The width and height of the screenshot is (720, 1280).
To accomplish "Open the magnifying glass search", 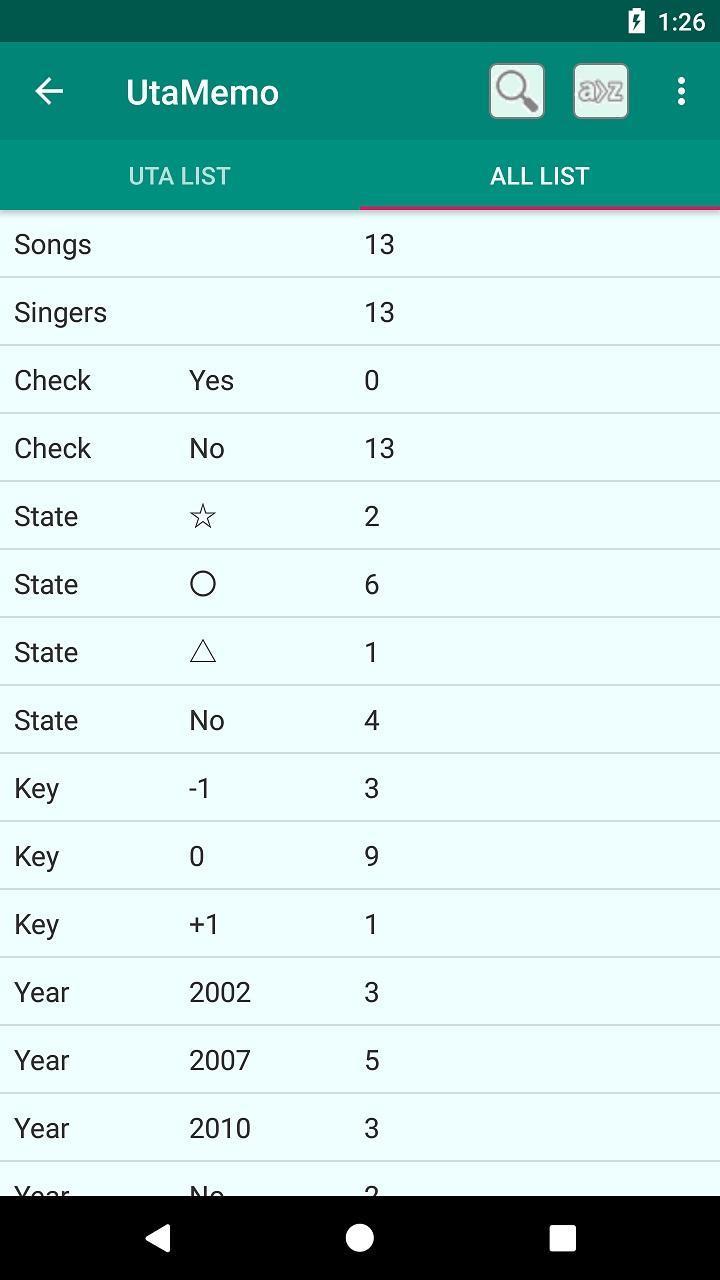I will pyautogui.click(x=516, y=91).
